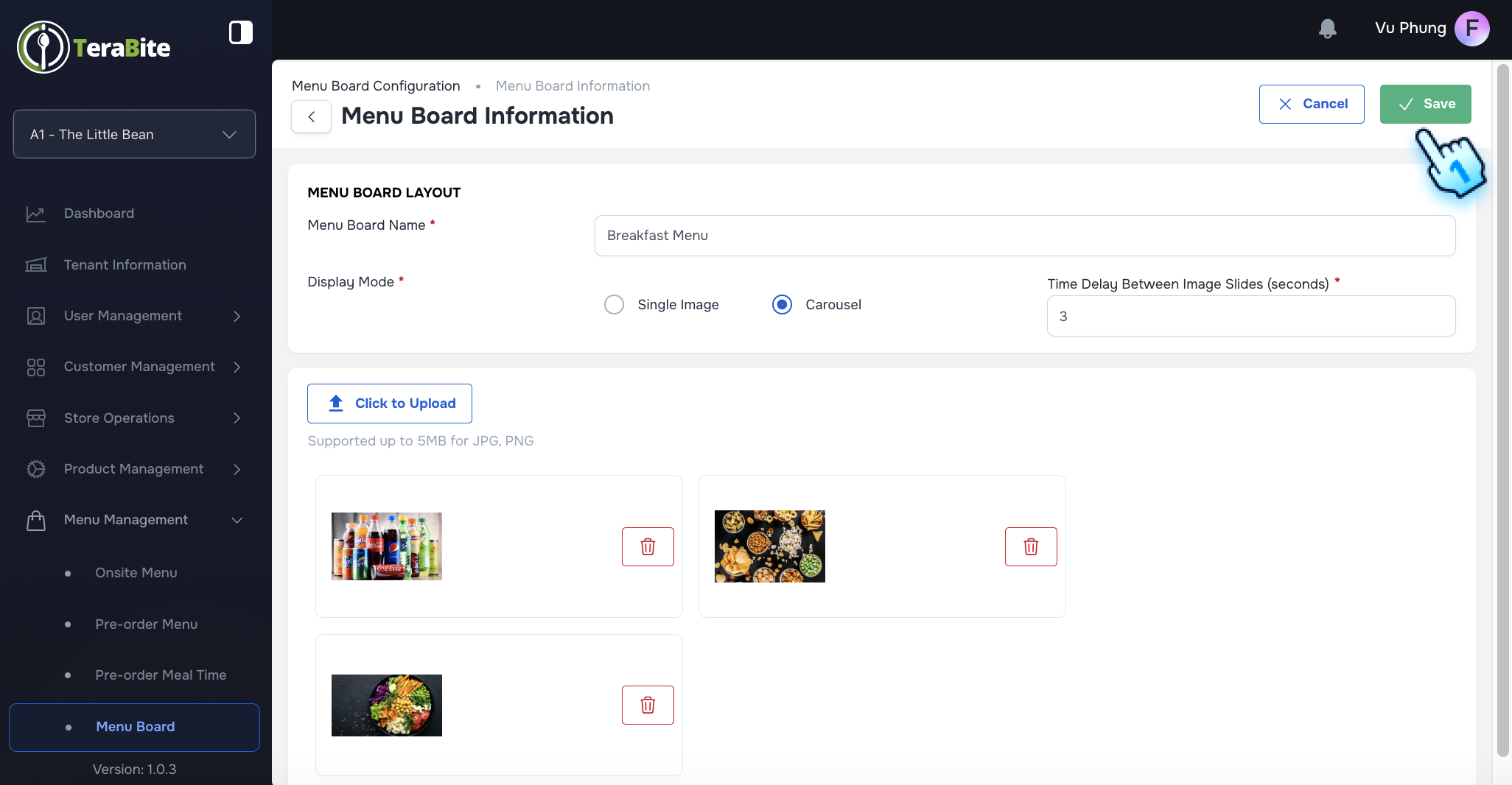The image size is (1512, 785).
Task: Click the Store Operations storefront icon
Action: pos(35,418)
